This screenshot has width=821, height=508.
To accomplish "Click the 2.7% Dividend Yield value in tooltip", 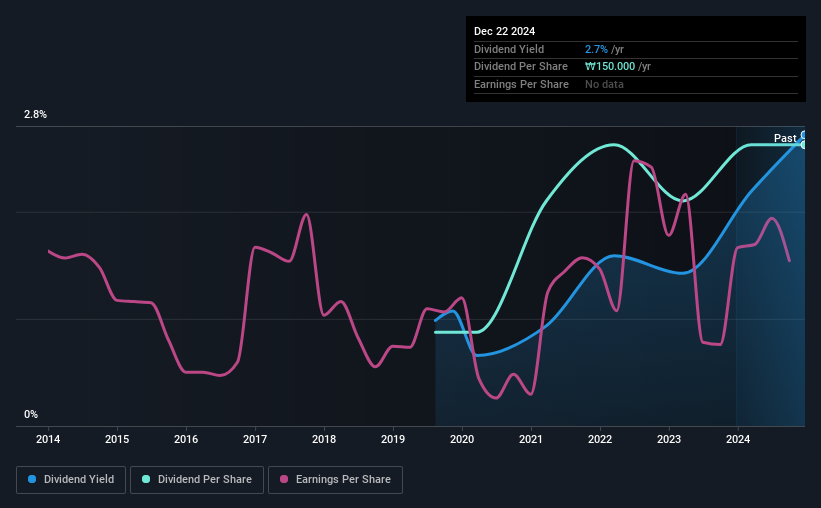I will coord(596,49).
